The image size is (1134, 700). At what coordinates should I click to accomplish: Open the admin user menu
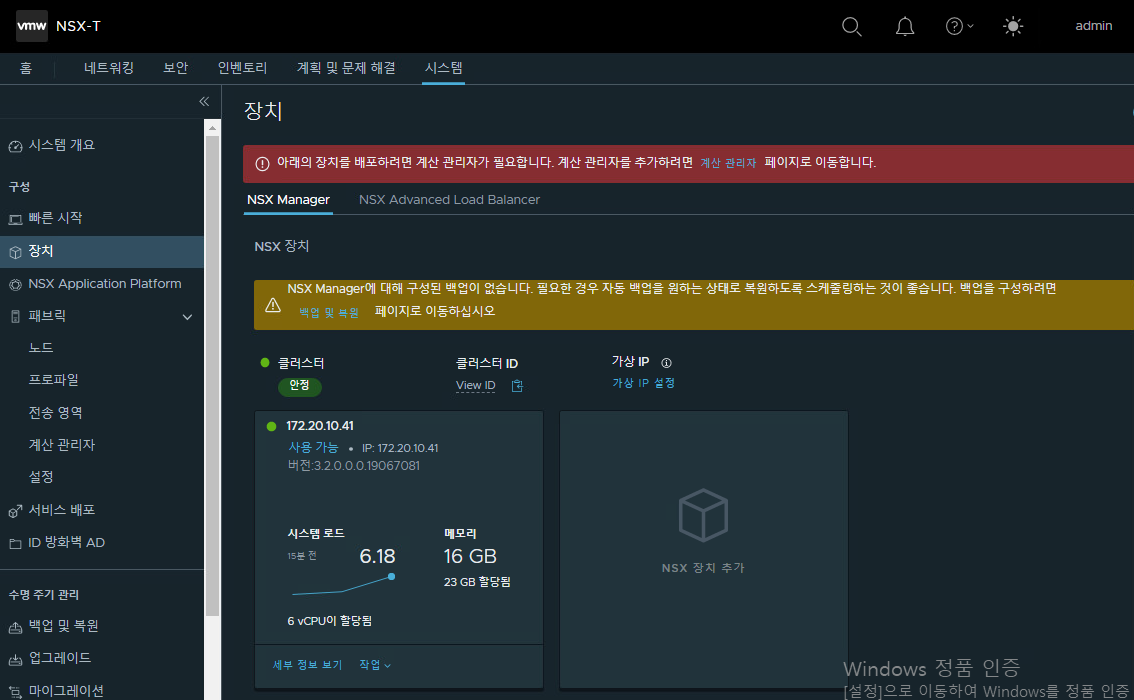point(1093,26)
